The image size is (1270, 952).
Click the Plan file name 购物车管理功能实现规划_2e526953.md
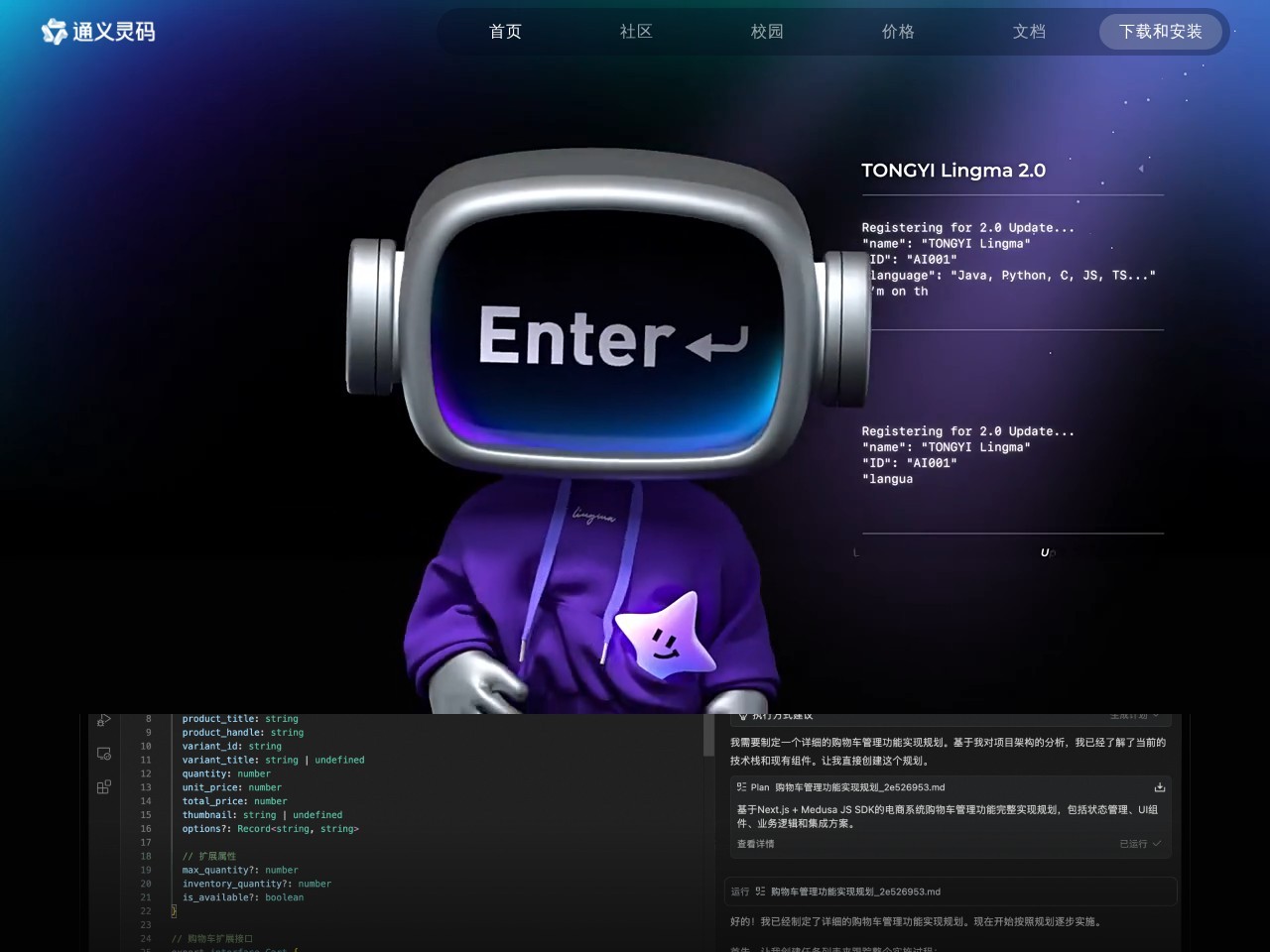pos(860,787)
